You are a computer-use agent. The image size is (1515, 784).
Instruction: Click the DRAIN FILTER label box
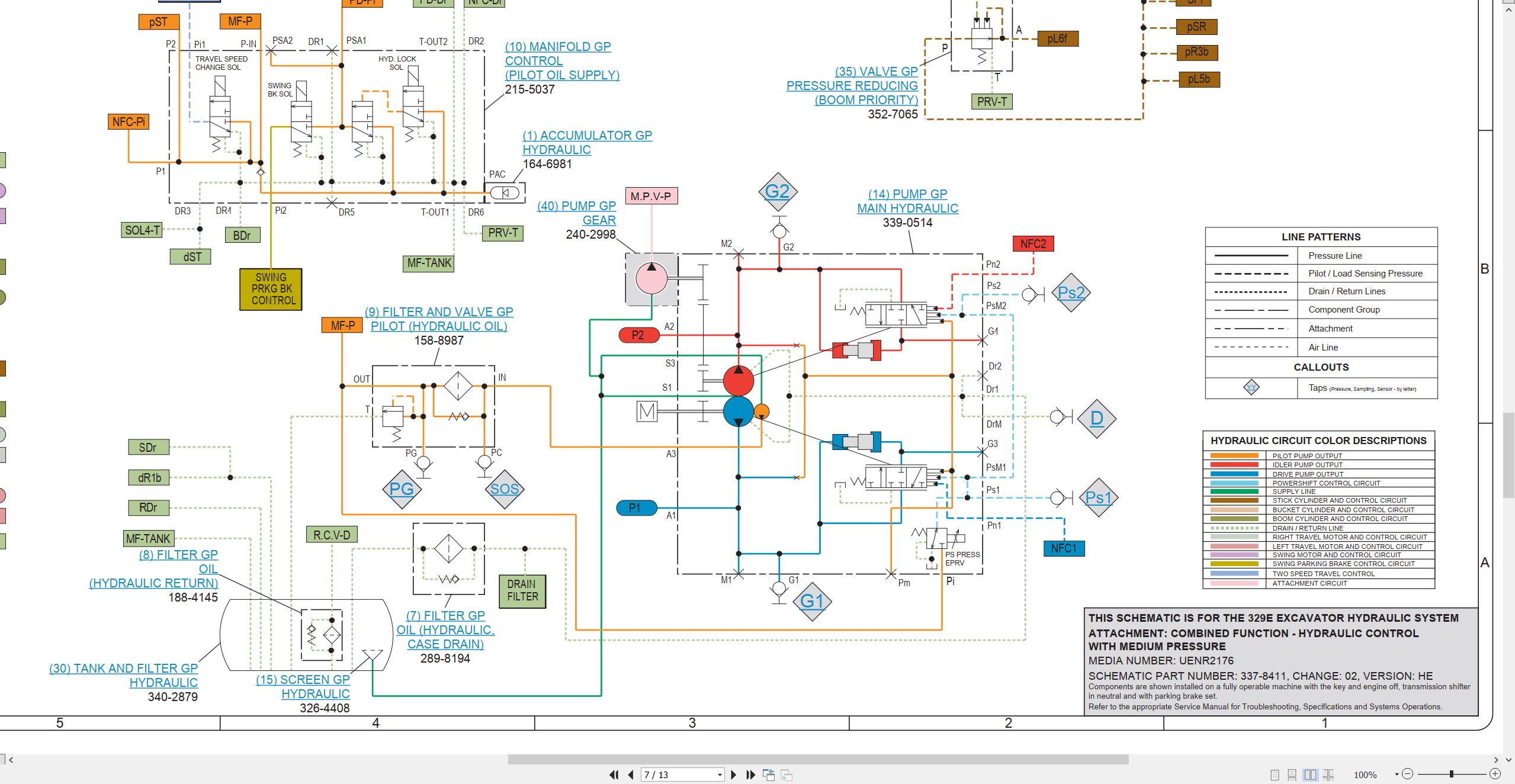pyautogui.click(x=522, y=590)
